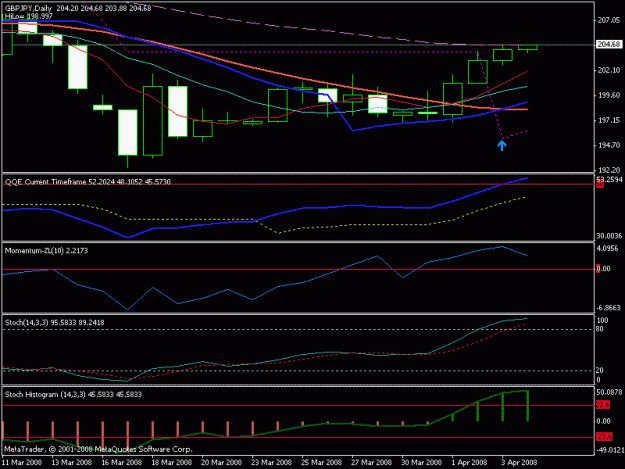Click the 11 Mar 2008 date label
This screenshot has height=469, width=625.
coord(22,462)
